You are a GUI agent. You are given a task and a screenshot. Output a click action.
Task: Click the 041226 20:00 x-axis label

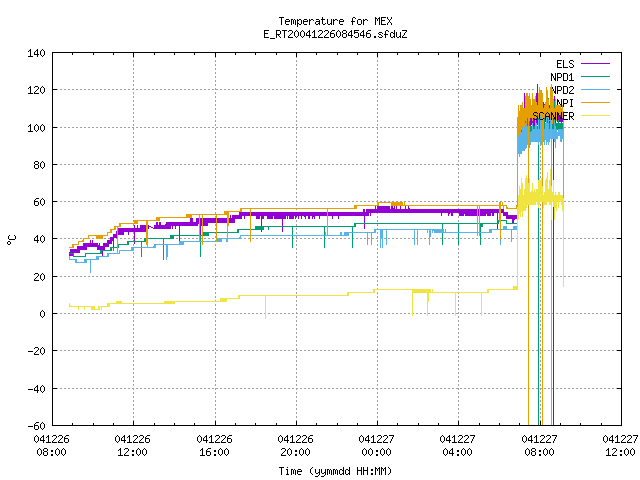[295, 446]
